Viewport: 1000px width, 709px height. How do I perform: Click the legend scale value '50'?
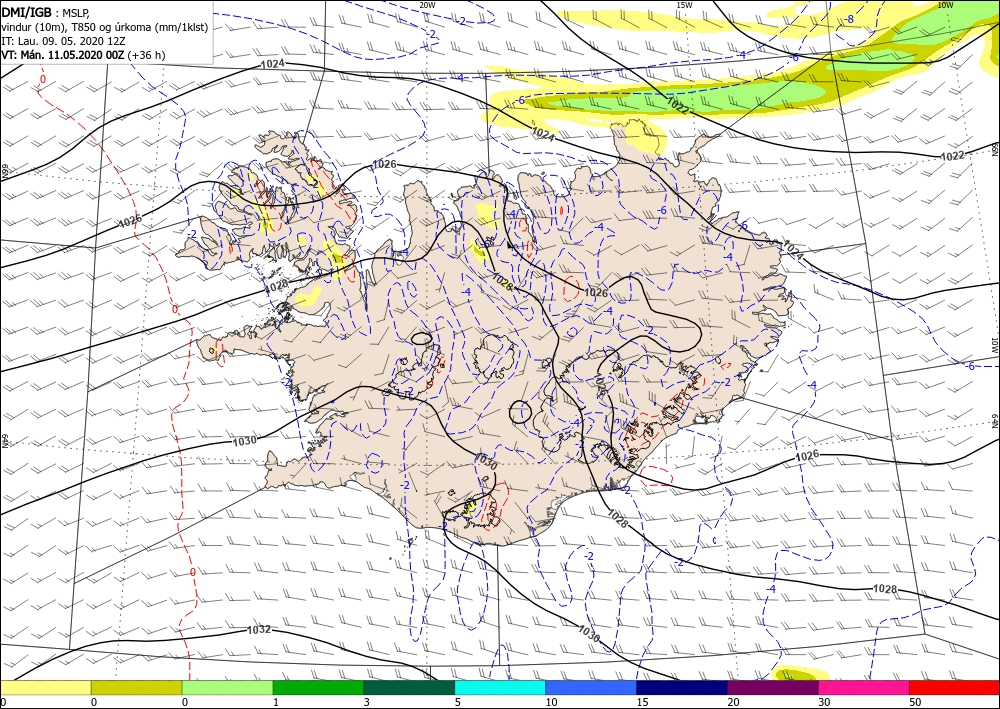pyautogui.click(x=915, y=702)
